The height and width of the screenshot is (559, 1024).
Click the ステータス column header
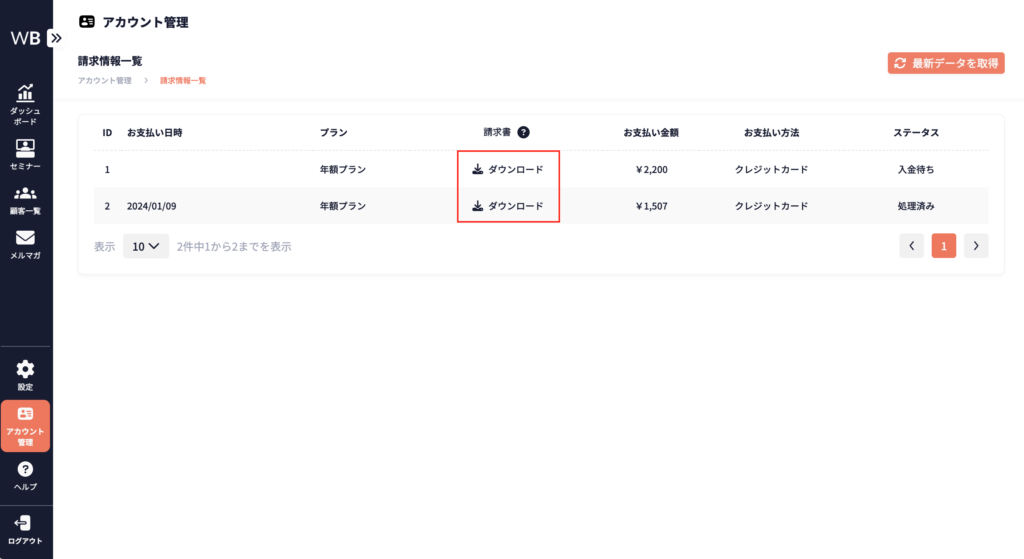(x=915, y=132)
